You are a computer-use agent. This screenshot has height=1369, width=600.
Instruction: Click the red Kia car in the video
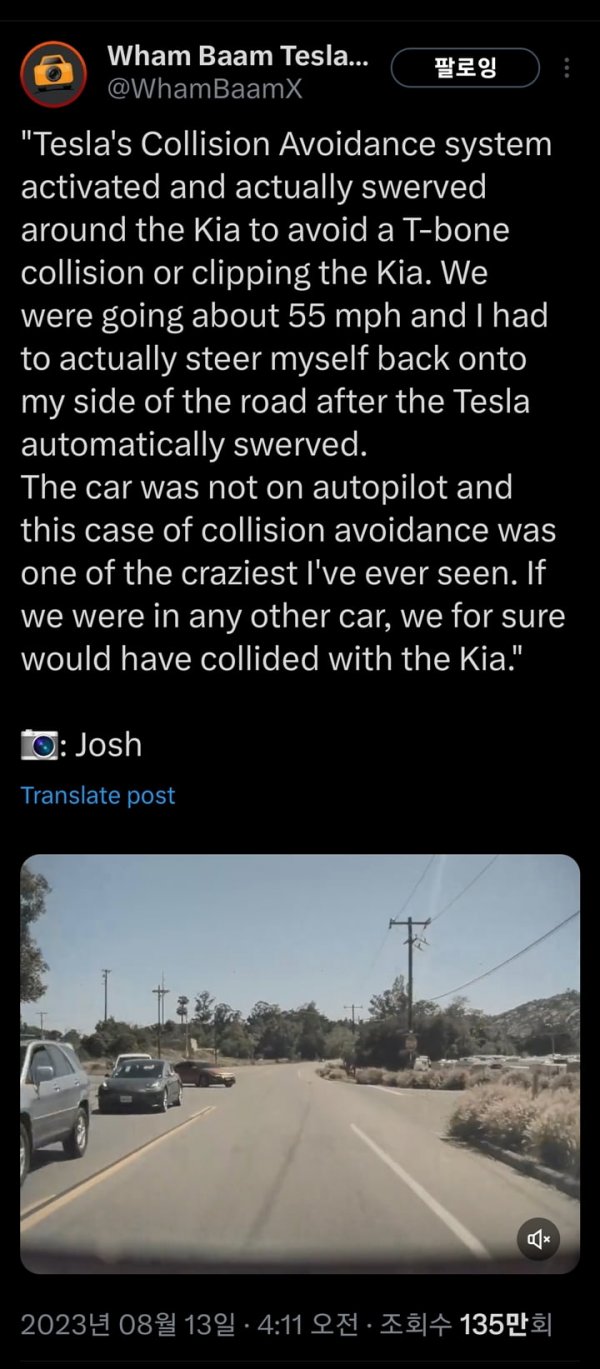click(x=205, y=1074)
